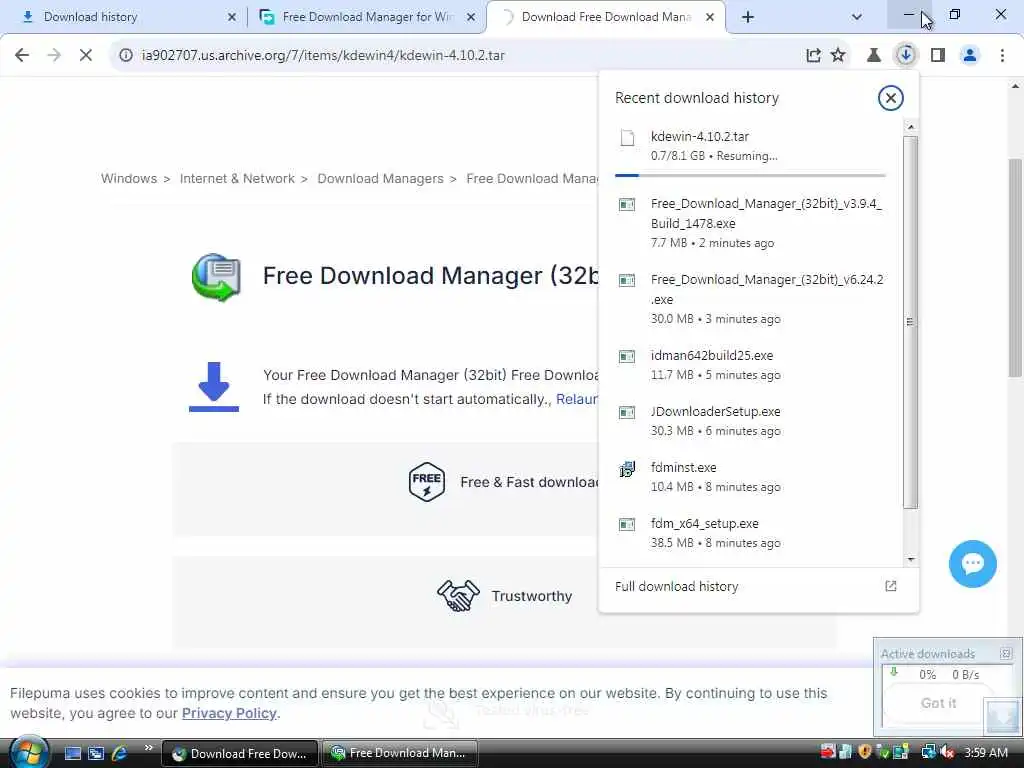The image size is (1024, 768).
Task: Open the Chrome profile avatar
Action: coord(970,56)
